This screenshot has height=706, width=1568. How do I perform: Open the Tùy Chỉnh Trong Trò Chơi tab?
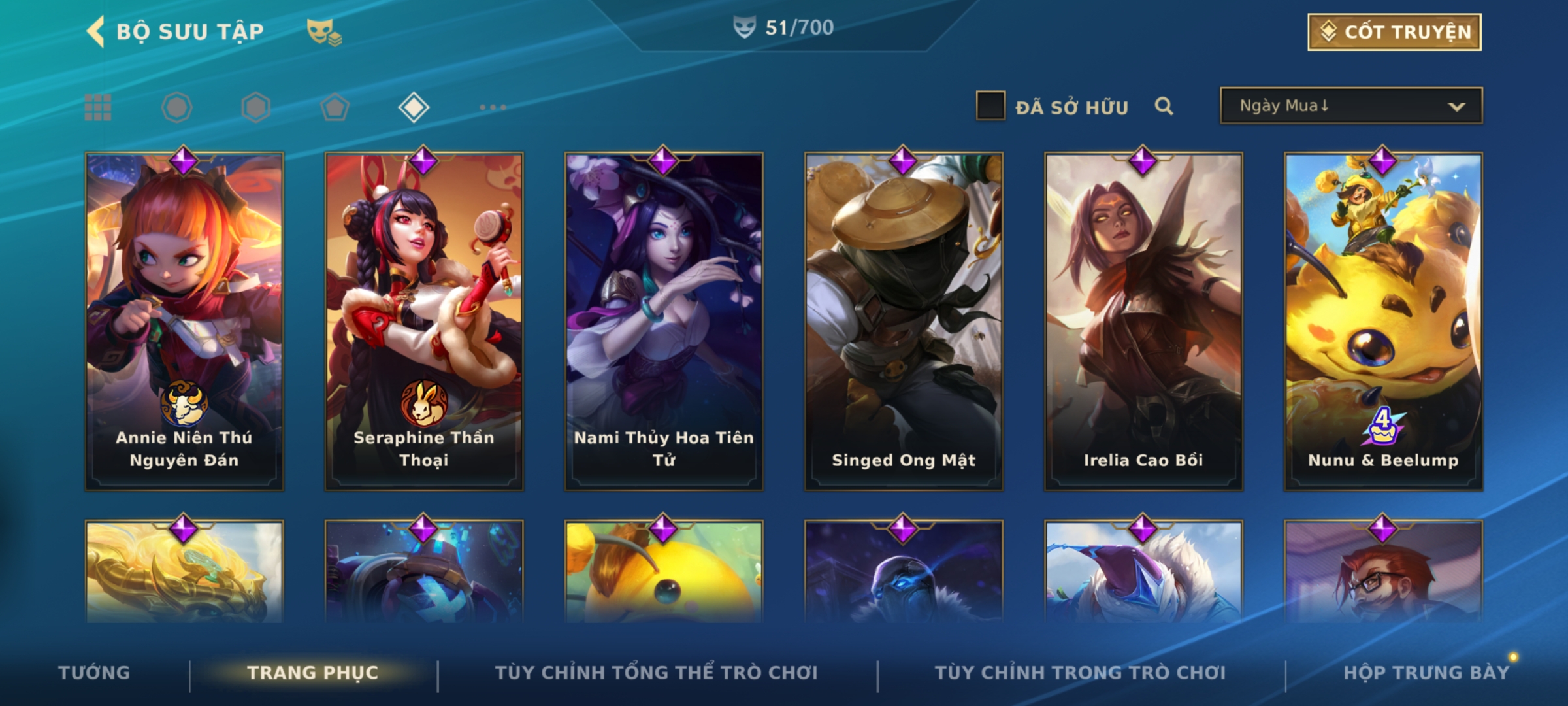point(1080,672)
